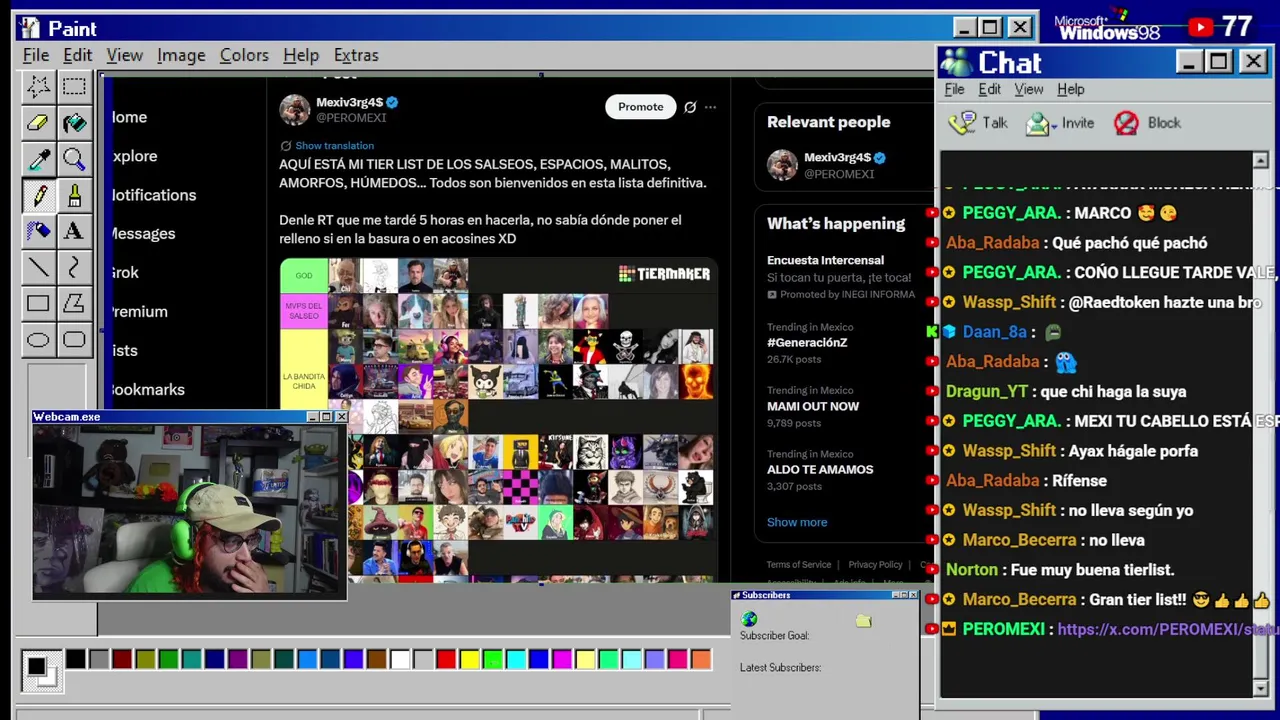Pick the Polygon shape tool
1280x720 pixels.
[x=74, y=303]
